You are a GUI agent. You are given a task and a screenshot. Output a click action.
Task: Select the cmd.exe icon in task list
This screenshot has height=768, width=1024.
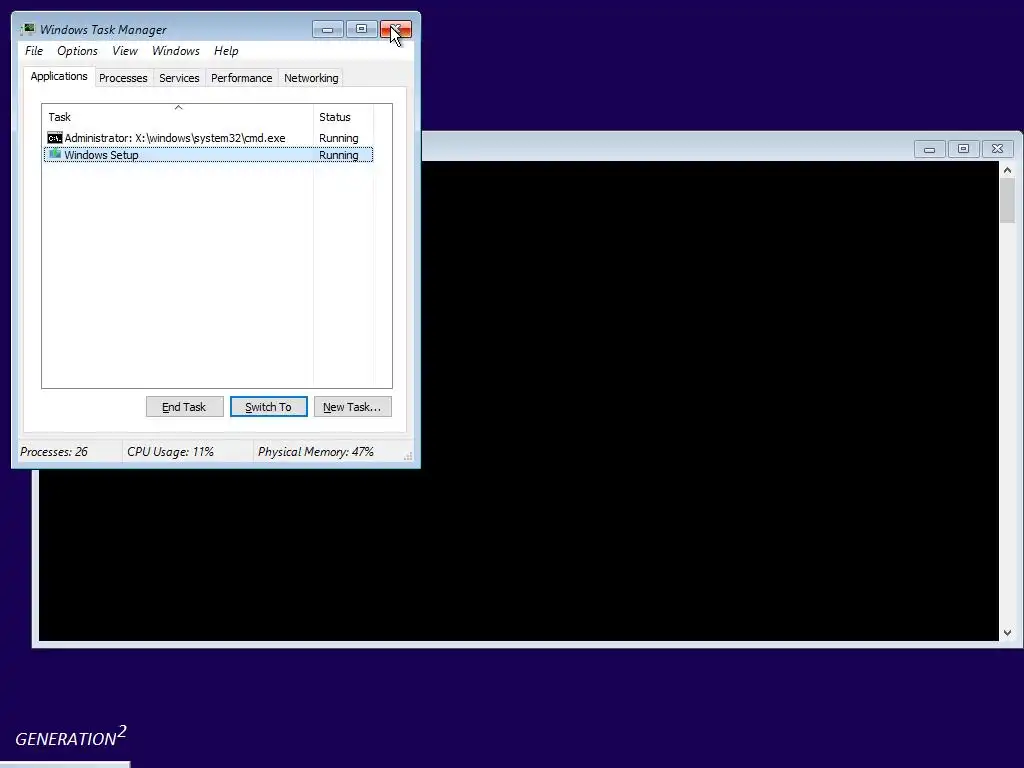click(55, 138)
